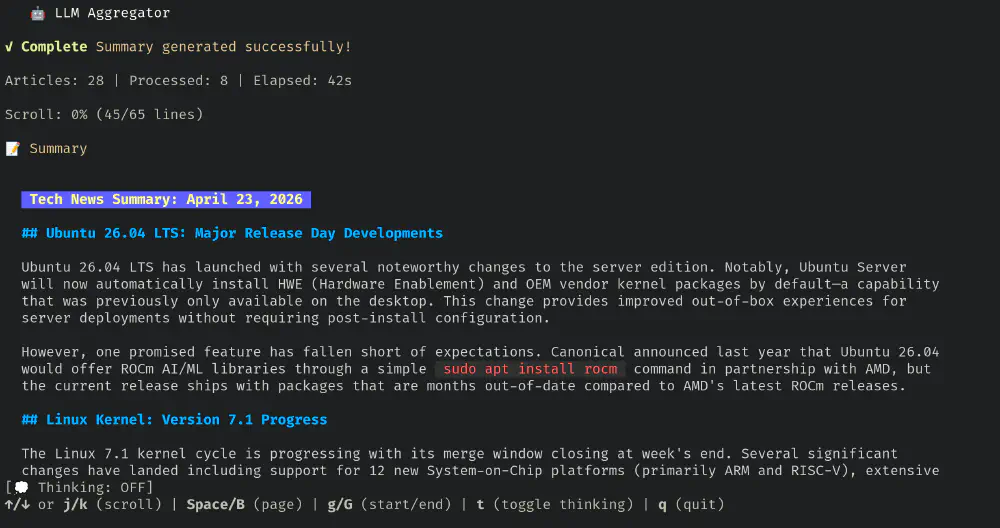Viewport: 1000px width, 528px height.
Task: Click the LLM Aggregator title text
Action: pyautogui.click(x=113, y=14)
